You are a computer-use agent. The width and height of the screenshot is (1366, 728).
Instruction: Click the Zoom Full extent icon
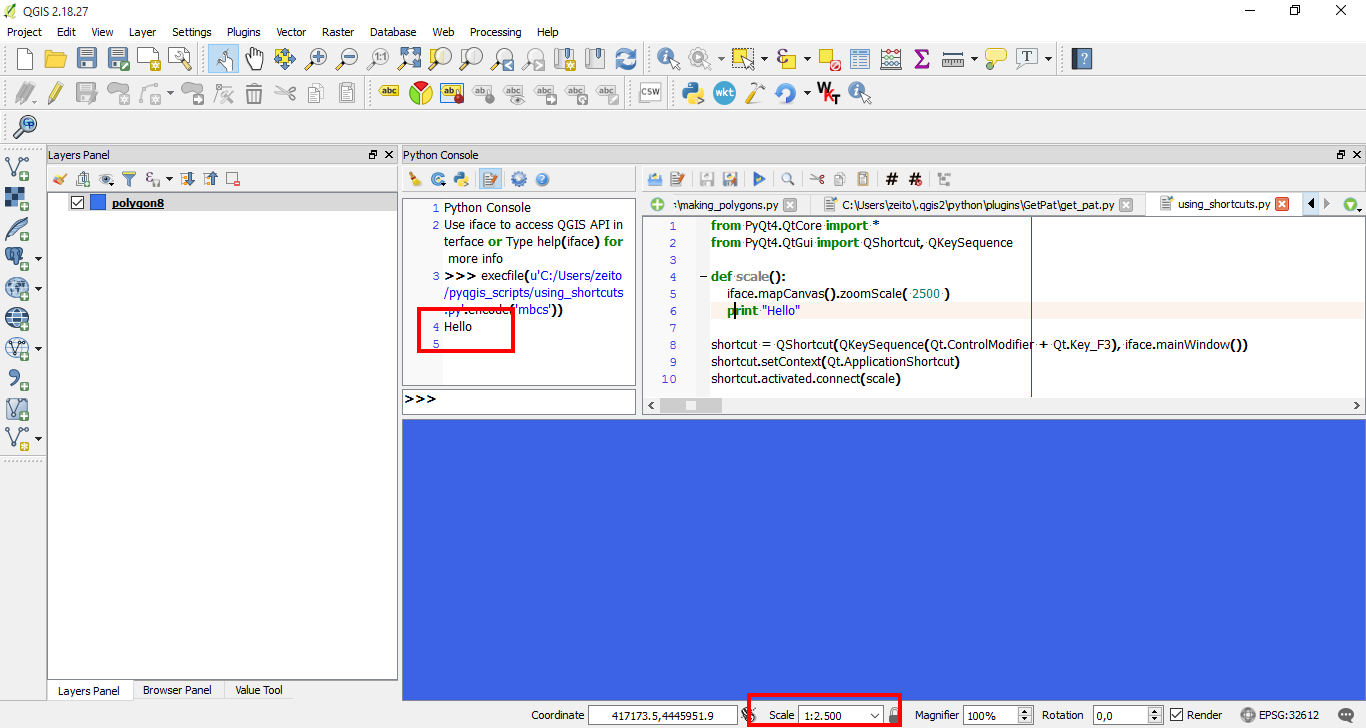(409, 59)
